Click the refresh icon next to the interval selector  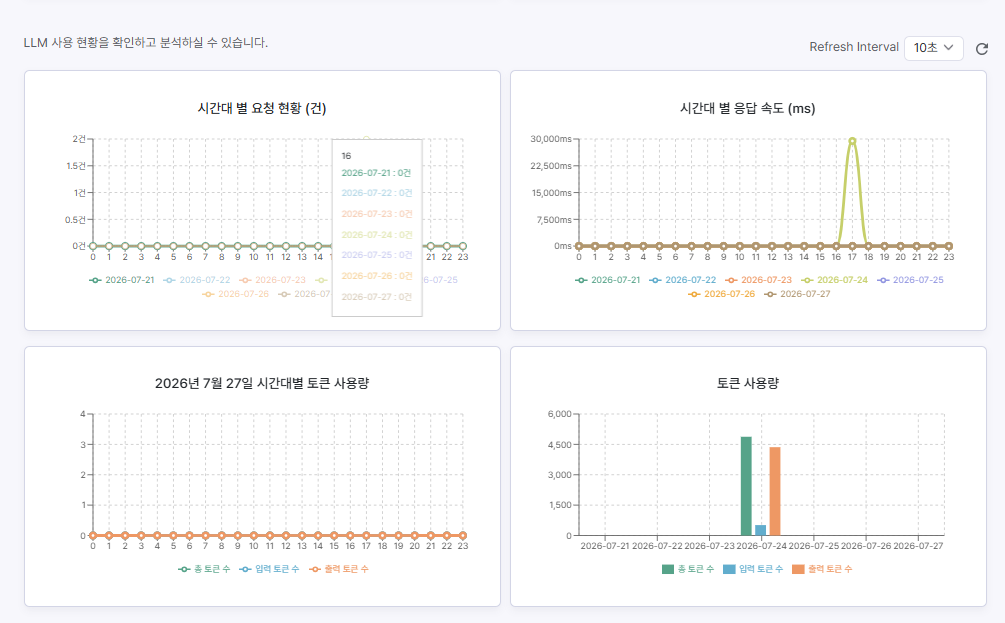[x=981, y=49]
